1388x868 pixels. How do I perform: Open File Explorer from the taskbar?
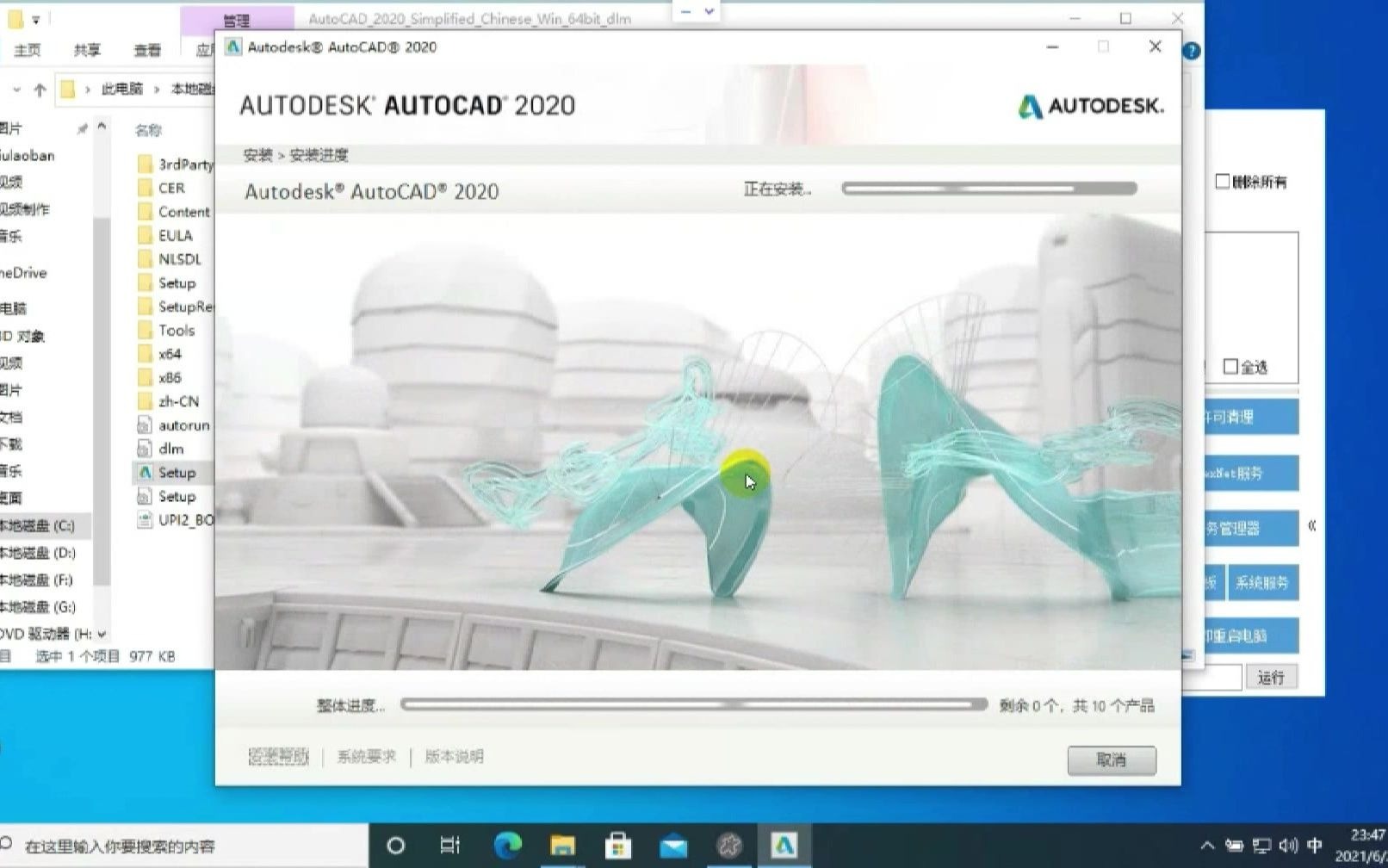pyautogui.click(x=563, y=846)
